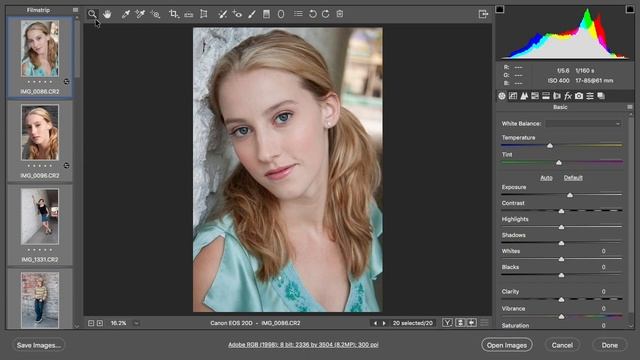Viewport: 640px width, 360px height.
Task: Open the Filmstrip panel menu
Action: (76, 9)
